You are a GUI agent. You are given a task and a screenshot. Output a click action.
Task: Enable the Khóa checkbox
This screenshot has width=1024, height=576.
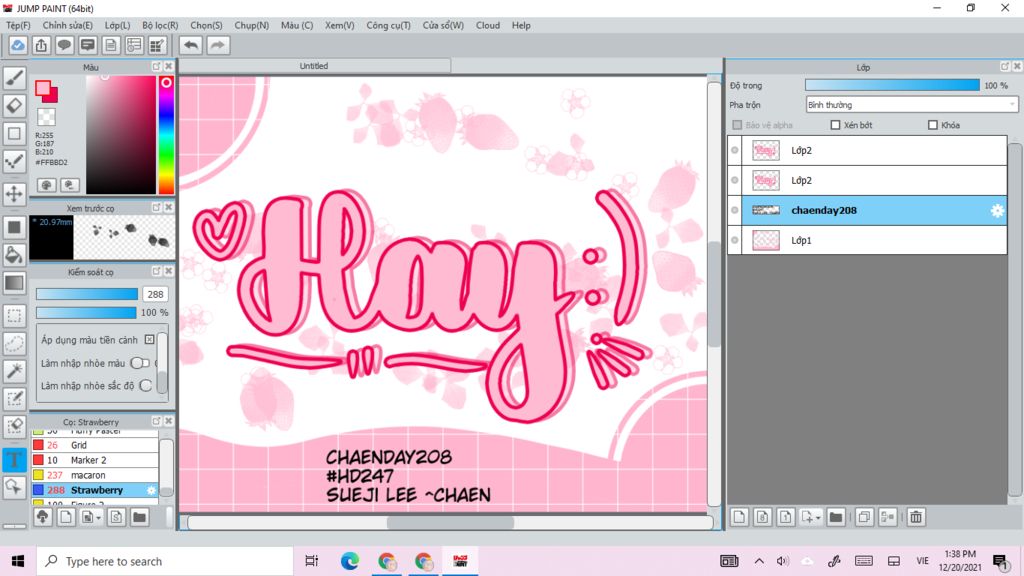click(933, 125)
